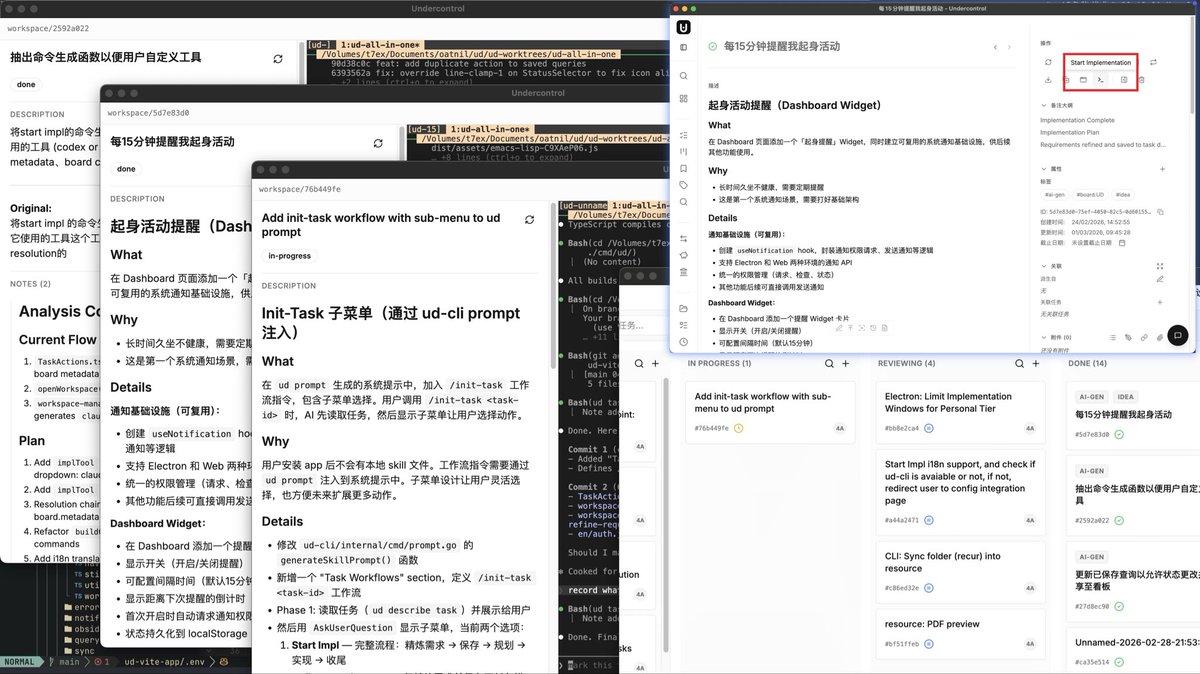Toggle the status circle on card #c86ed32e
Screen dimensions: 1200x674
pos(929,588)
